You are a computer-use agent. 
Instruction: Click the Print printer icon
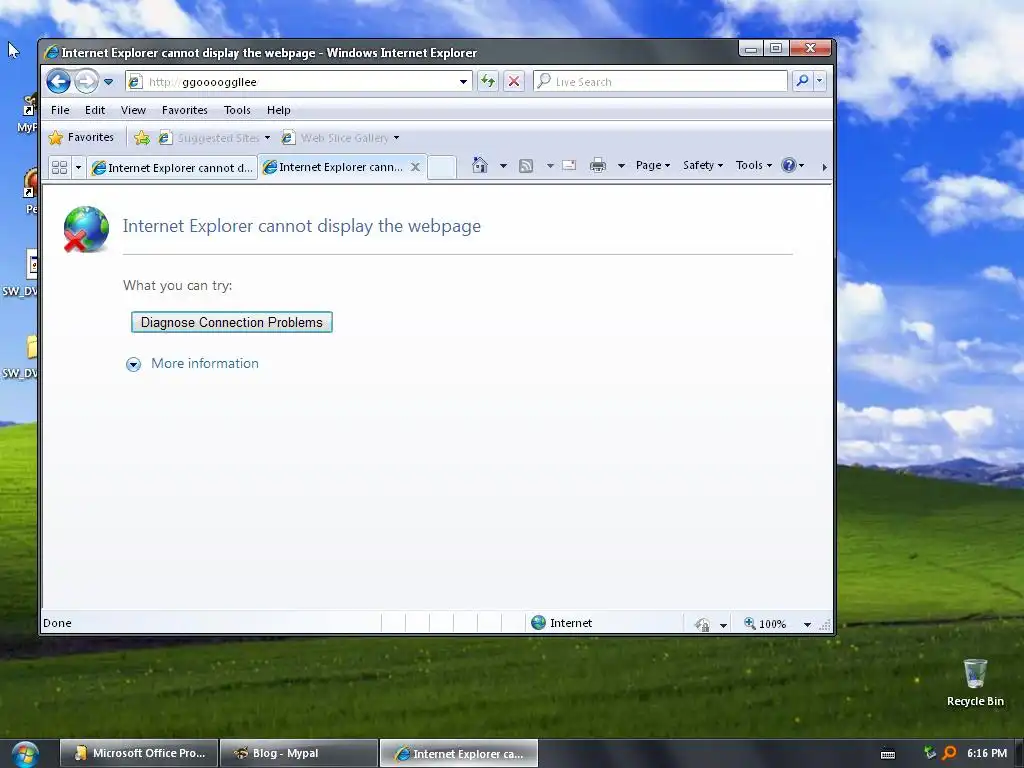(x=598, y=165)
